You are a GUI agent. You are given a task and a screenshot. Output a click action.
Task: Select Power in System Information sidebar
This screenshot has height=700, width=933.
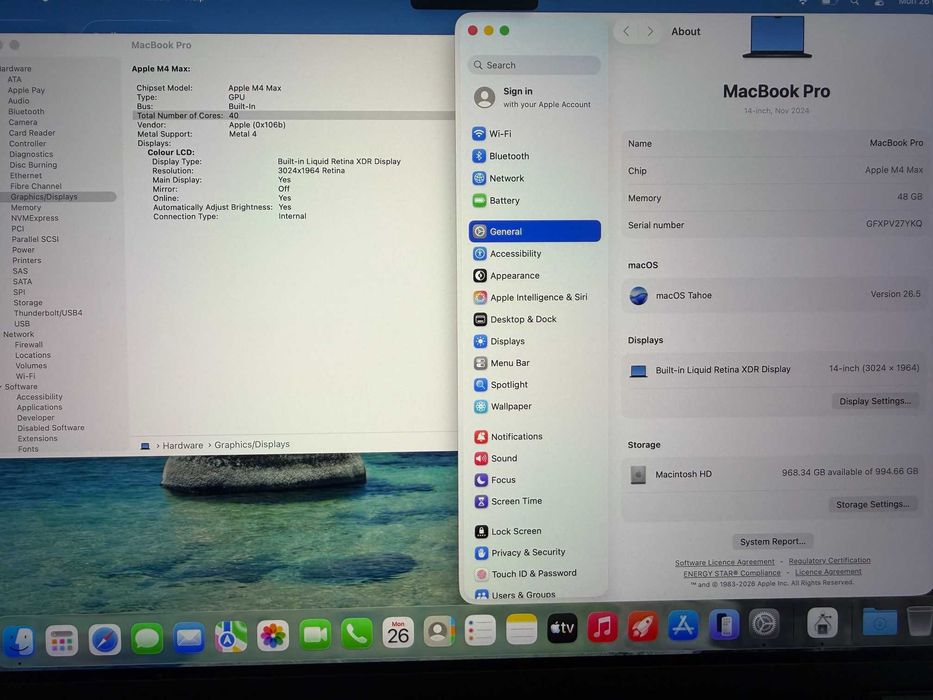pos(23,250)
